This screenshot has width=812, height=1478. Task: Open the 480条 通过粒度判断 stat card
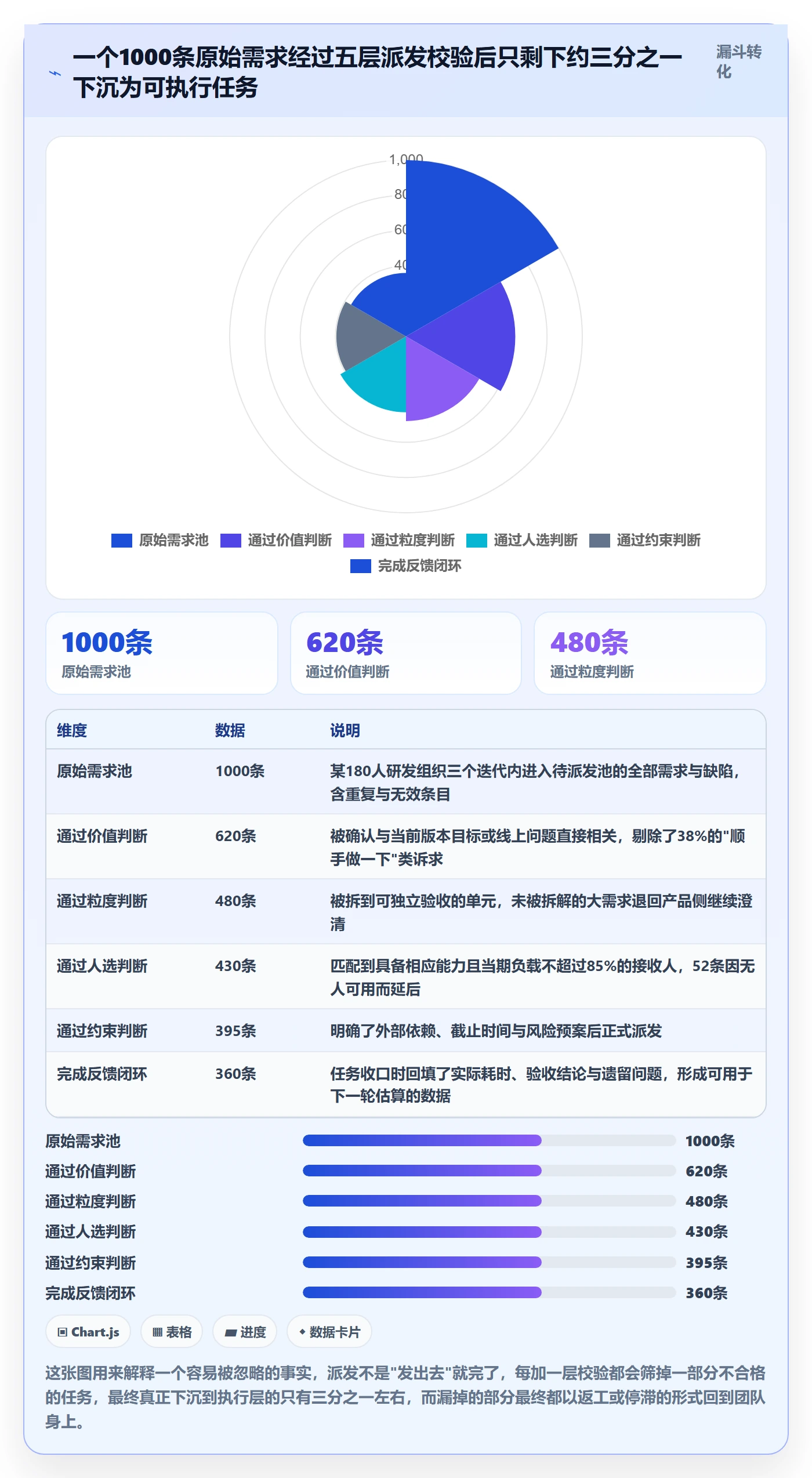pos(650,653)
